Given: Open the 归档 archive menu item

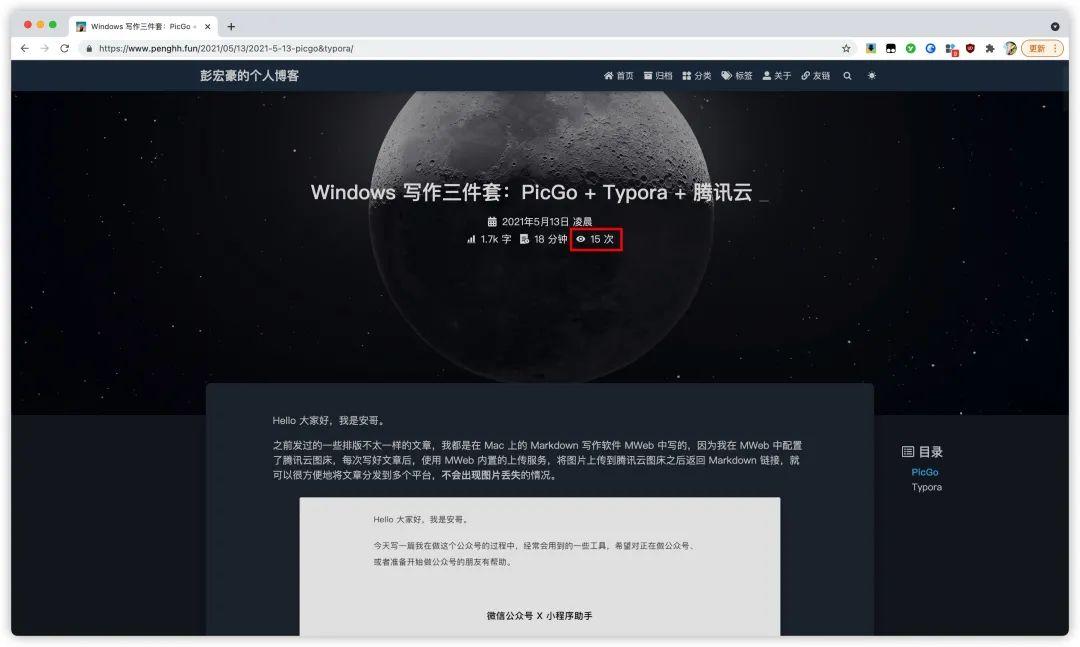Looking at the screenshot, I should click(x=658, y=76).
